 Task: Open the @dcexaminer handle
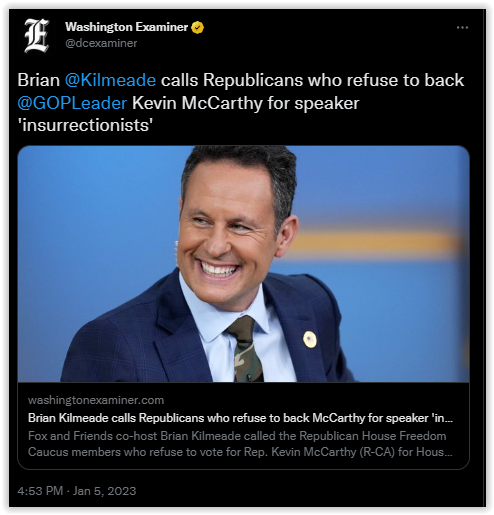(101, 43)
